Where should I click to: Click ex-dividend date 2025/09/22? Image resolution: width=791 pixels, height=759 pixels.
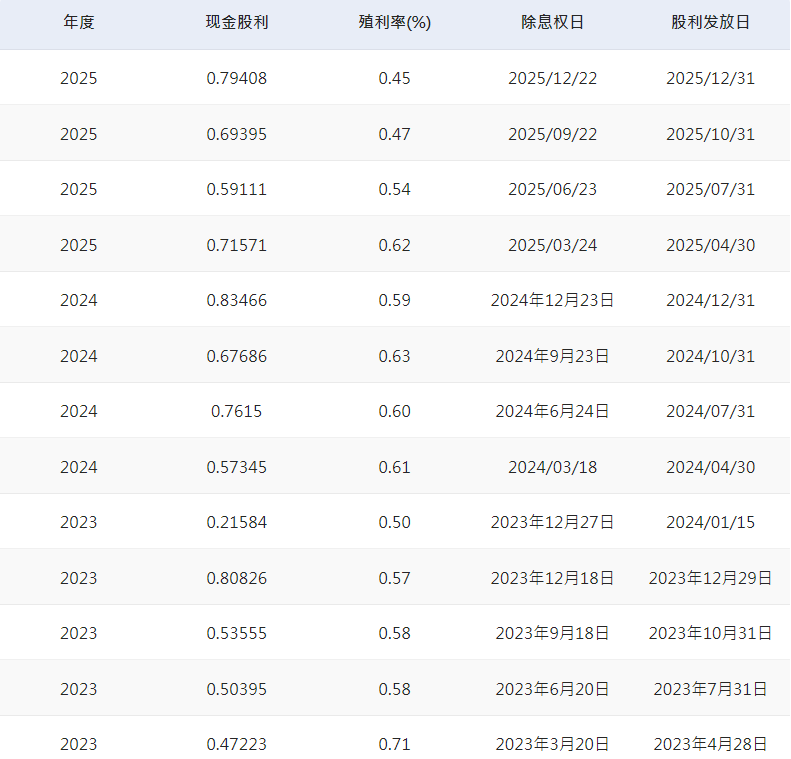[552, 134]
